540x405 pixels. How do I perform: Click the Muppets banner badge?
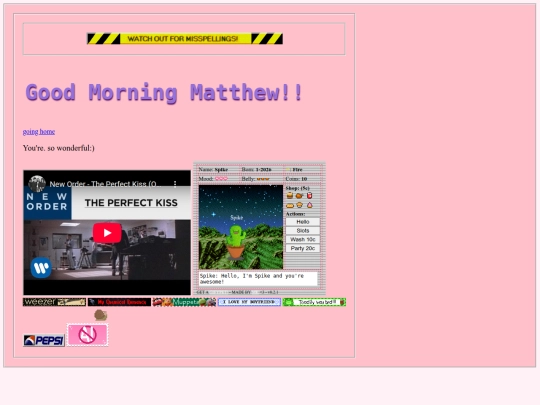[184, 302]
